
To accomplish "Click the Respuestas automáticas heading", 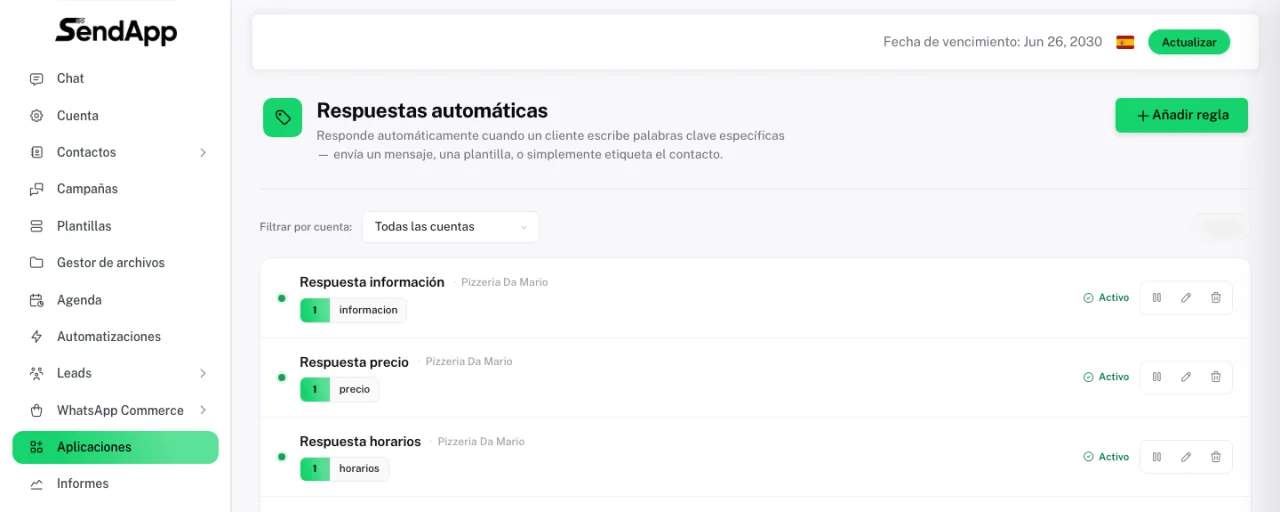I will pyautogui.click(x=432, y=111).
